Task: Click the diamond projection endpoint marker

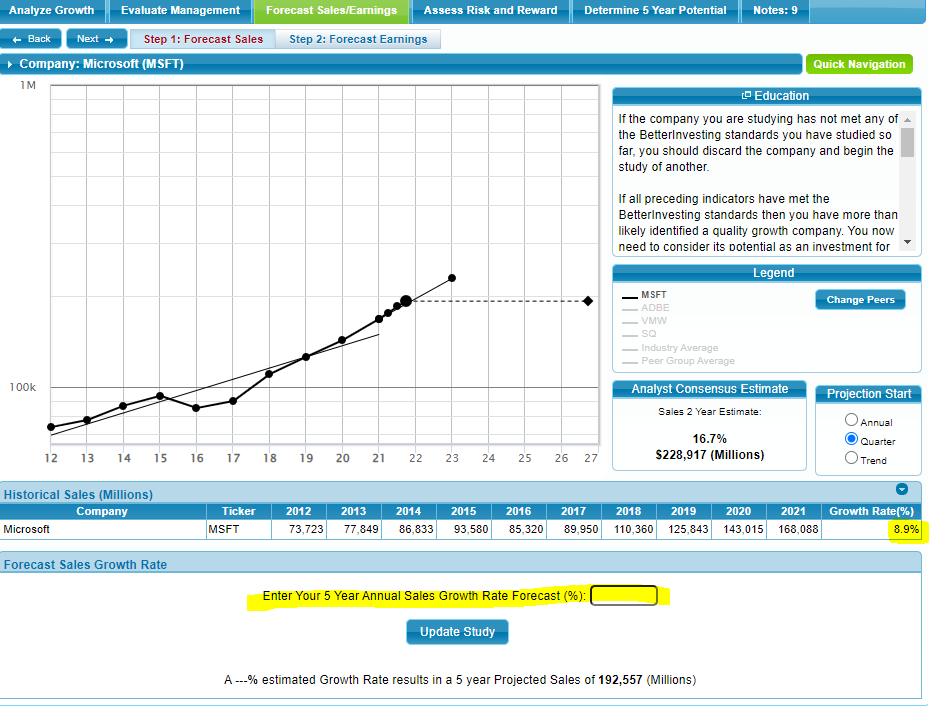Action: (588, 301)
